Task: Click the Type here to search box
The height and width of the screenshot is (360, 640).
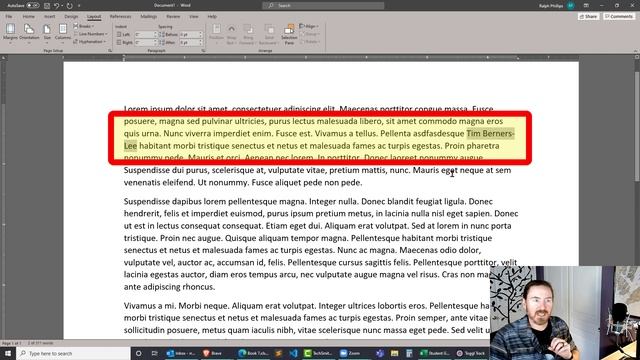Action: (73, 353)
